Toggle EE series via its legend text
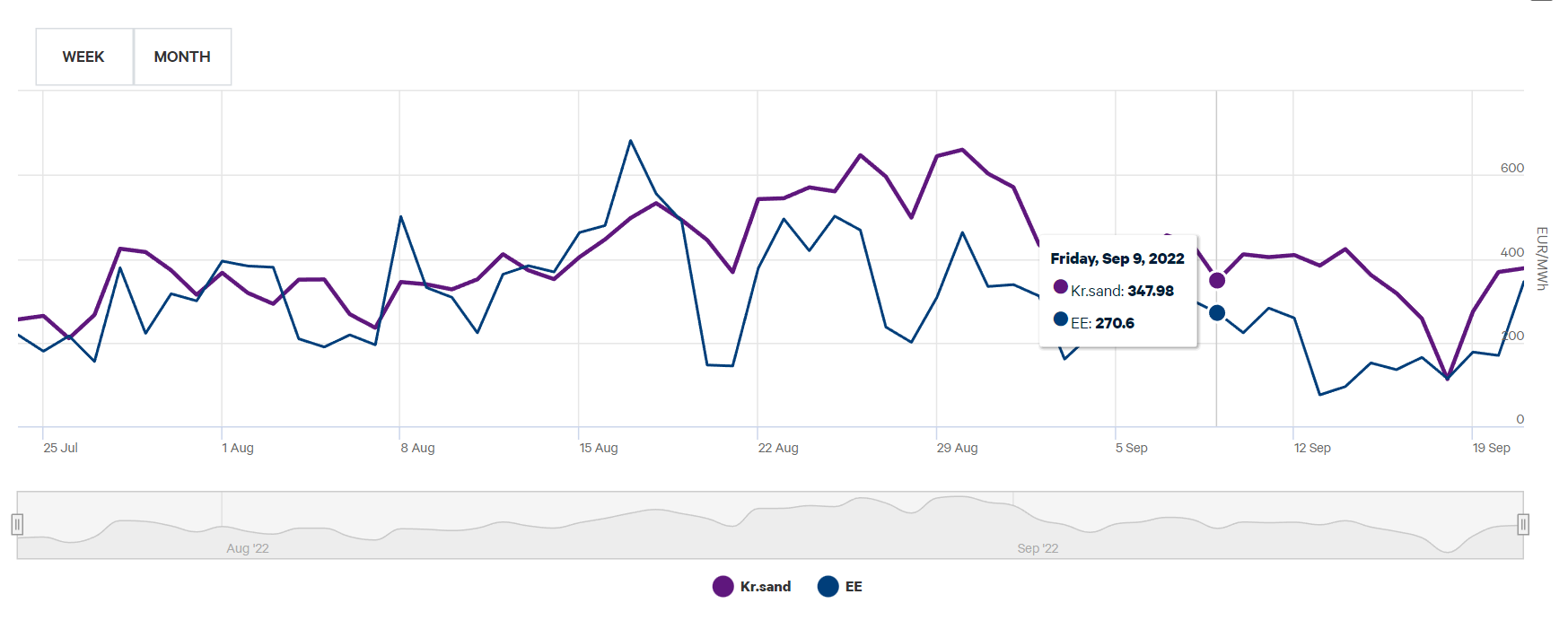 pyautogui.click(x=854, y=587)
